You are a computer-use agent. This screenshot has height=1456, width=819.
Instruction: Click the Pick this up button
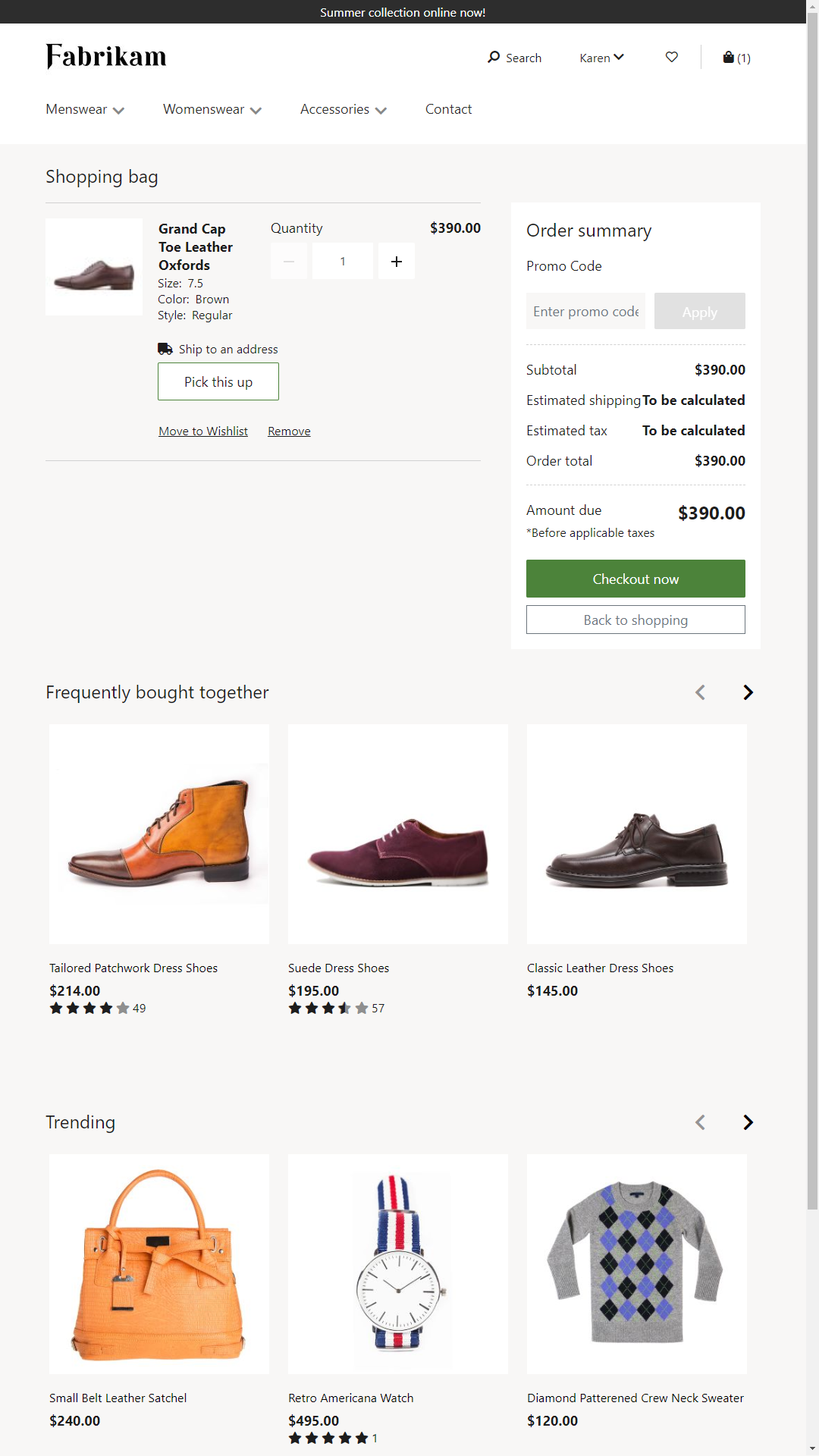(218, 381)
